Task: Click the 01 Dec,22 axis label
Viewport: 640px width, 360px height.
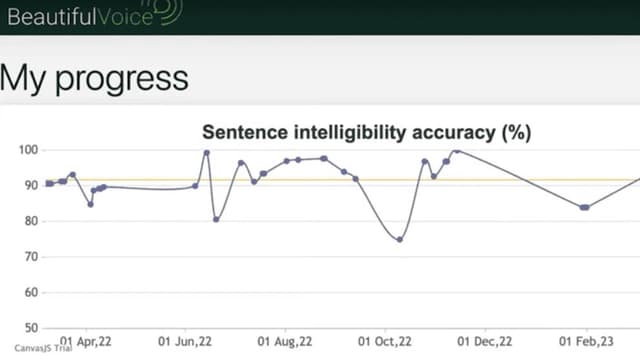Action: pos(484,341)
